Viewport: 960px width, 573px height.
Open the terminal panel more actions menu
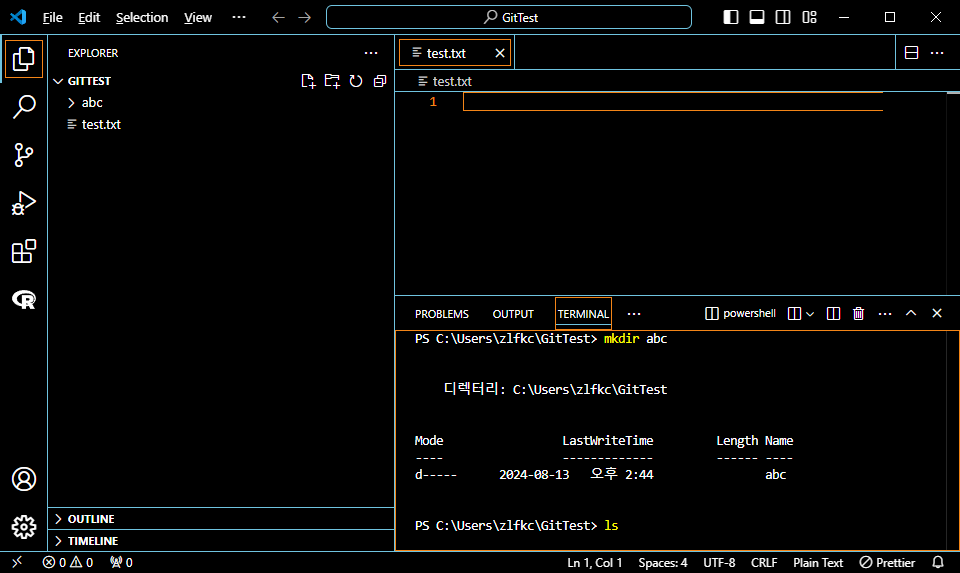[885, 313]
